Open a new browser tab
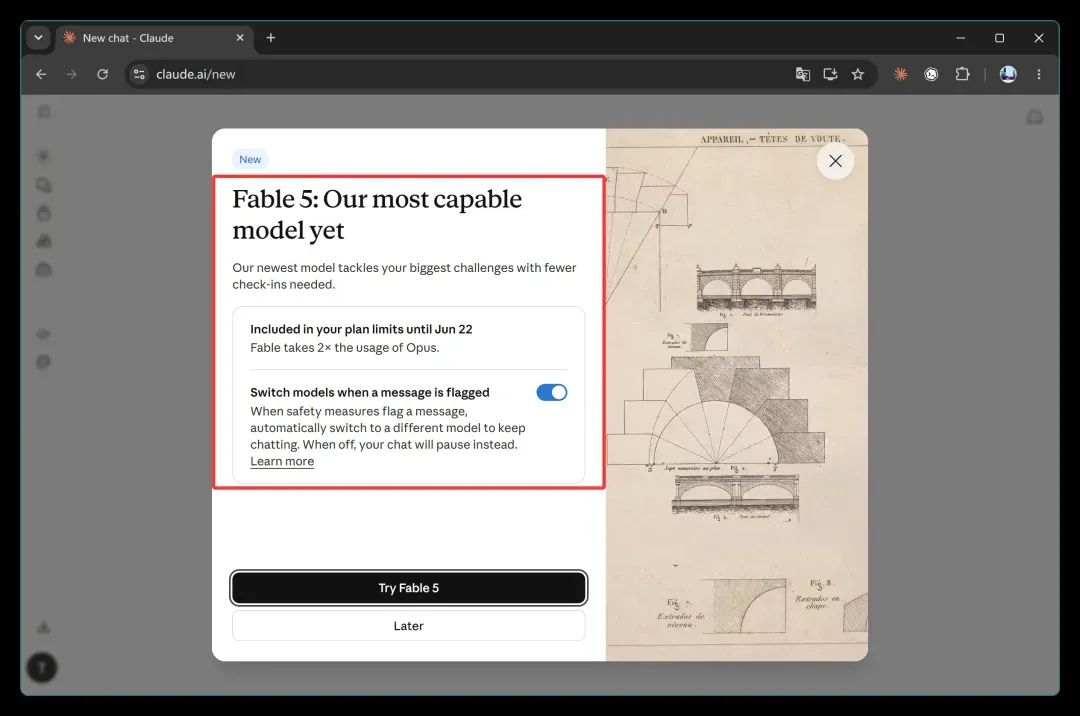This screenshot has height=716, width=1080. tap(271, 38)
